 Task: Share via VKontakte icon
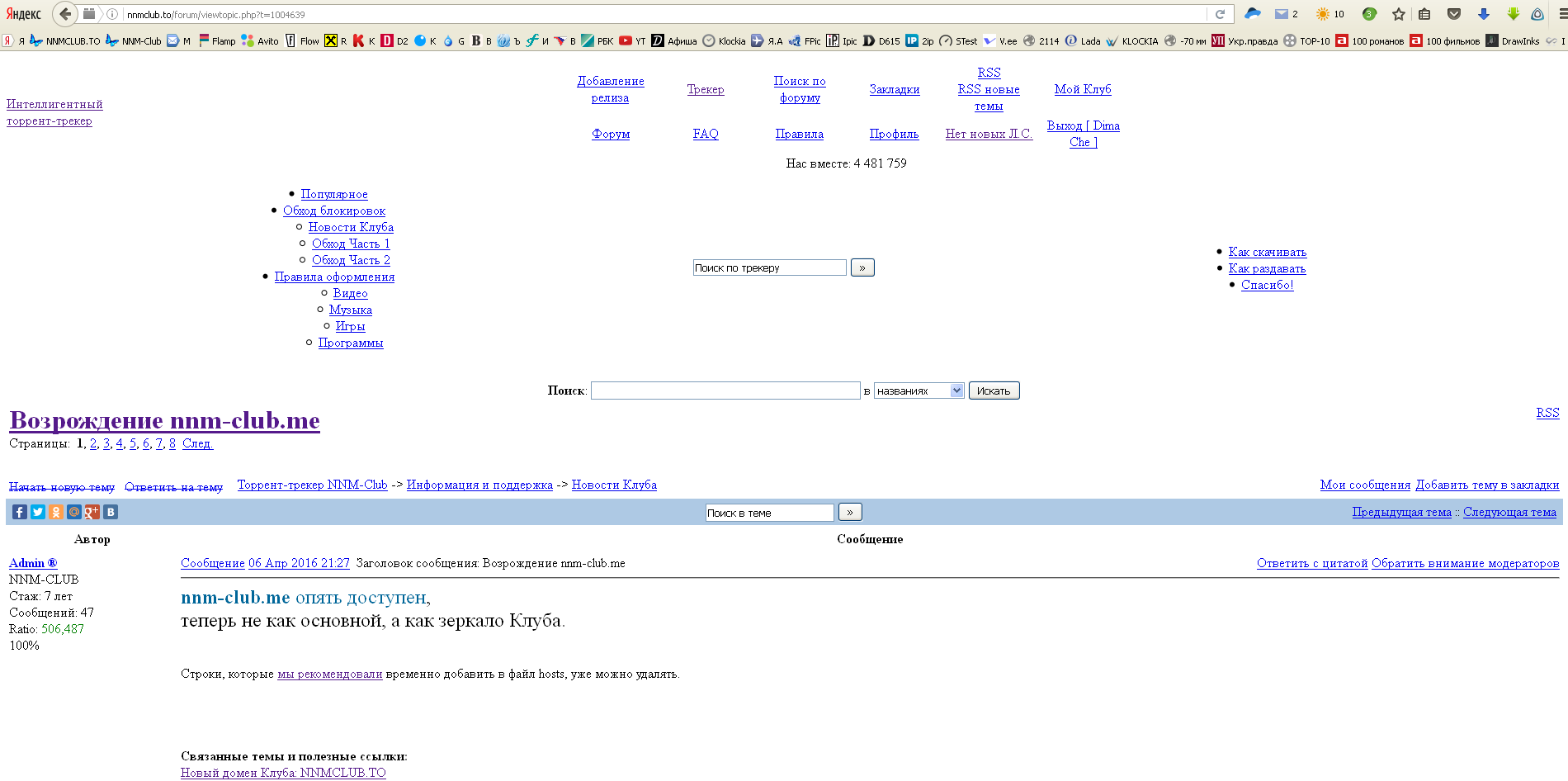(x=111, y=512)
